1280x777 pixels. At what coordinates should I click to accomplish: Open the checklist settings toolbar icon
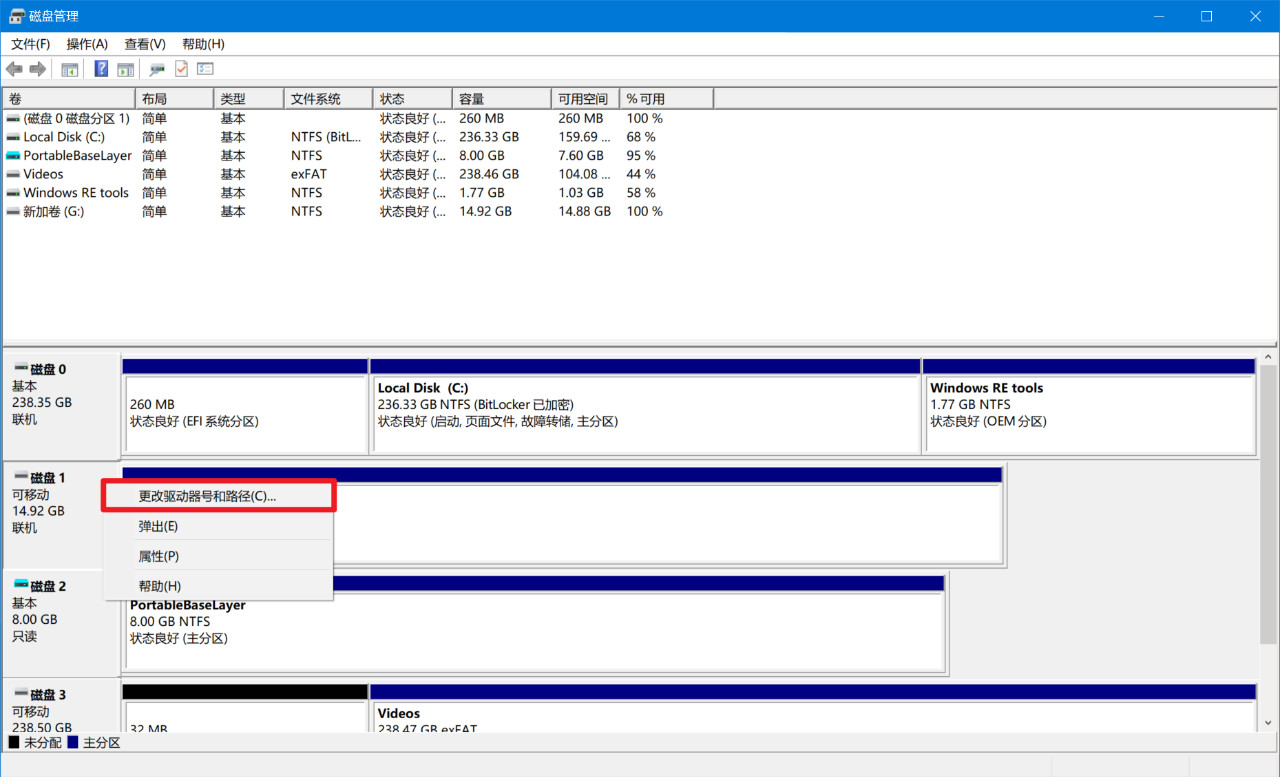(x=205, y=69)
